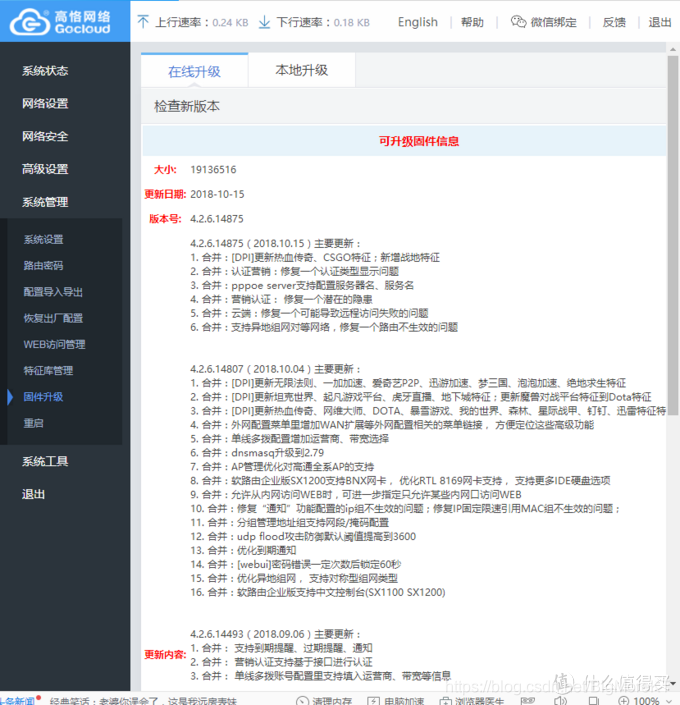Click the 4.2.6.14493 (2018.09.06) changelog heading
The width and height of the screenshot is (680, 705).
click(275, 634)
